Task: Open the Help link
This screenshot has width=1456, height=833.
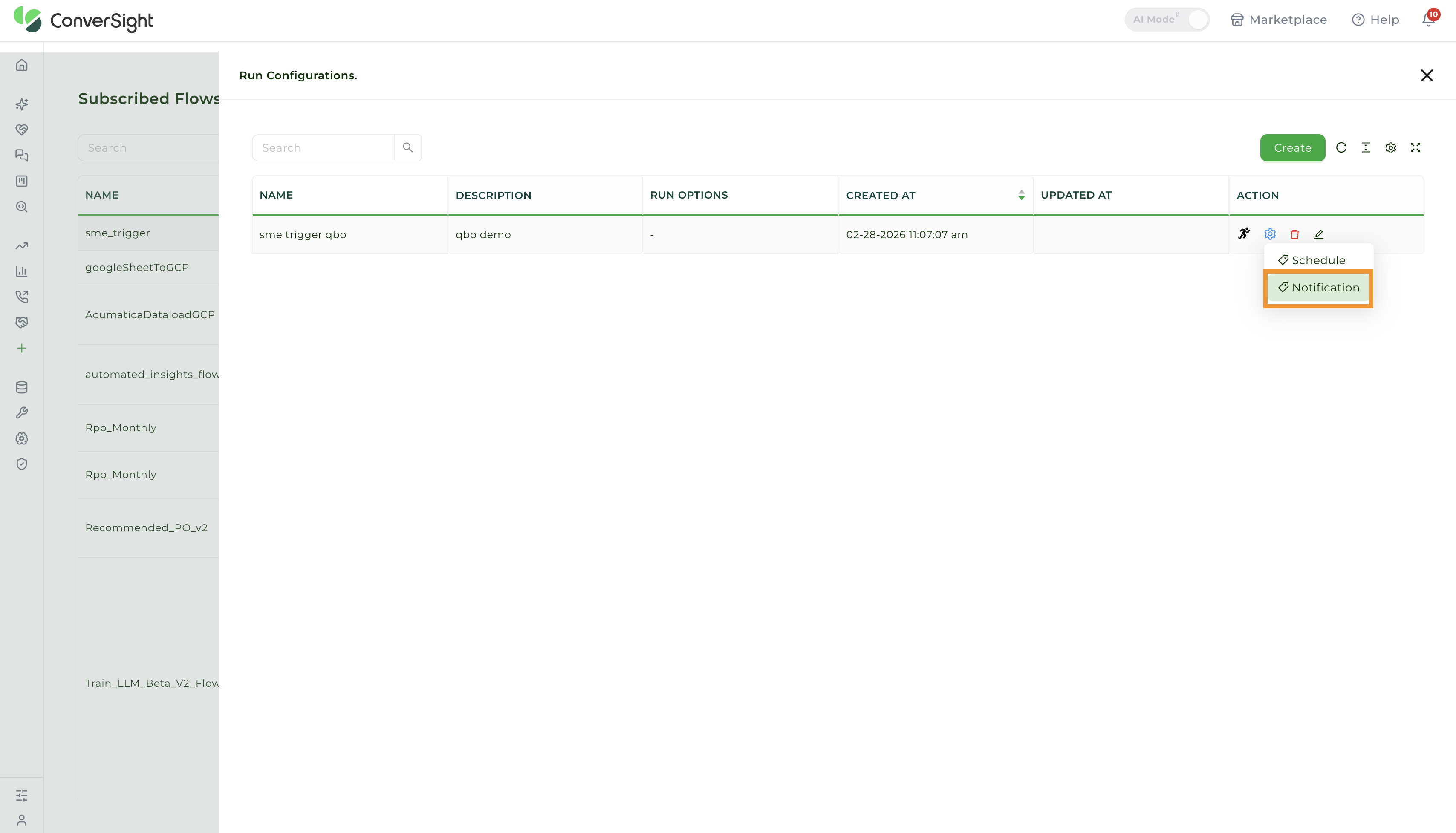Action: tap(1375, 20)
